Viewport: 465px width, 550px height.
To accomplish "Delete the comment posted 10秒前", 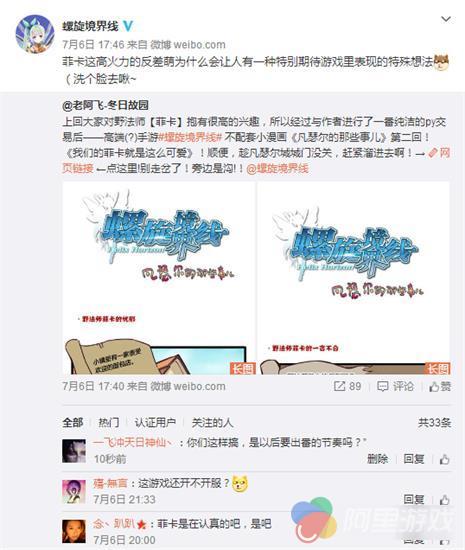I will pyautogui.click(x=377, y=459).
